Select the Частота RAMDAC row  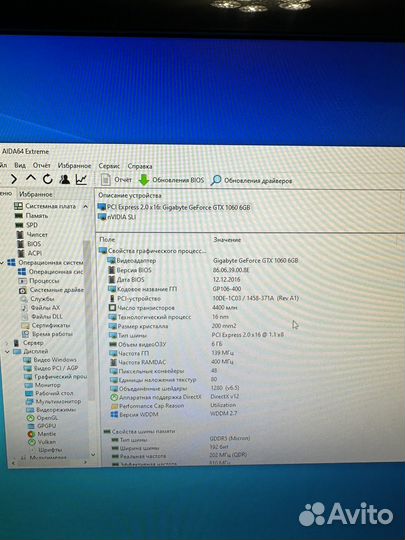[172, 362]
